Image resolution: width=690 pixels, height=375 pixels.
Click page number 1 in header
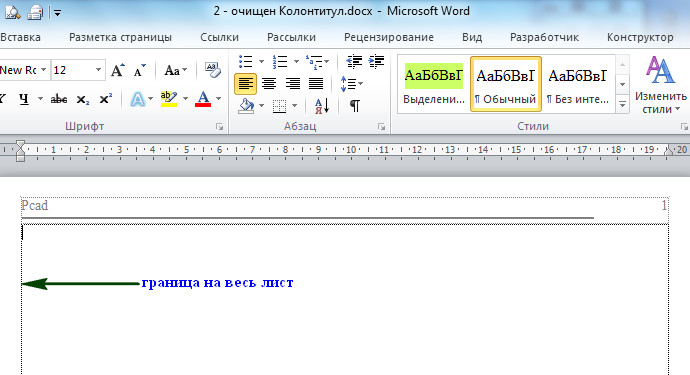pyautogui.click(x=664, y=205)
